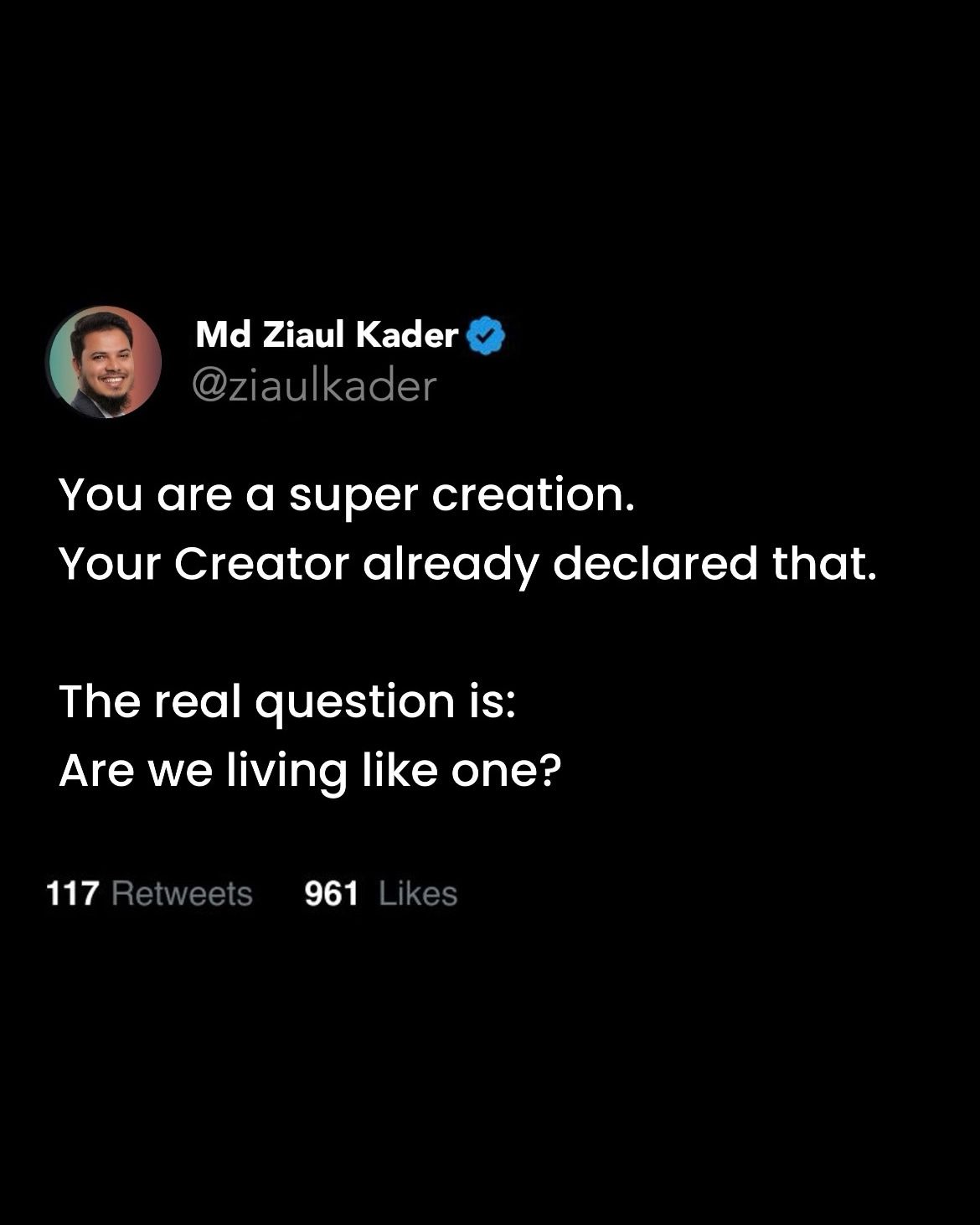Click the line 'Are we living like one?'
This screenshot has width=980, height=1225.
coord(309,770)
